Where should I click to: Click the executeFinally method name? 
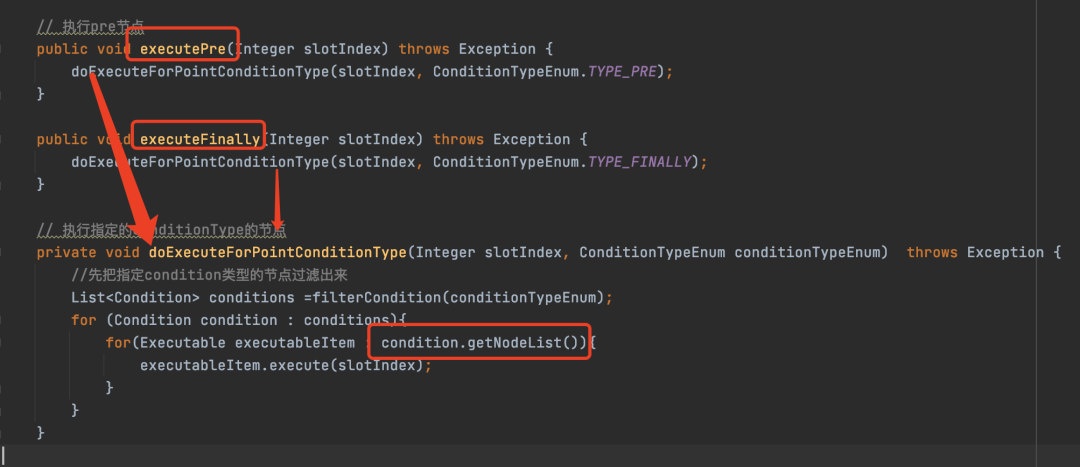click(x=200, y=140)
